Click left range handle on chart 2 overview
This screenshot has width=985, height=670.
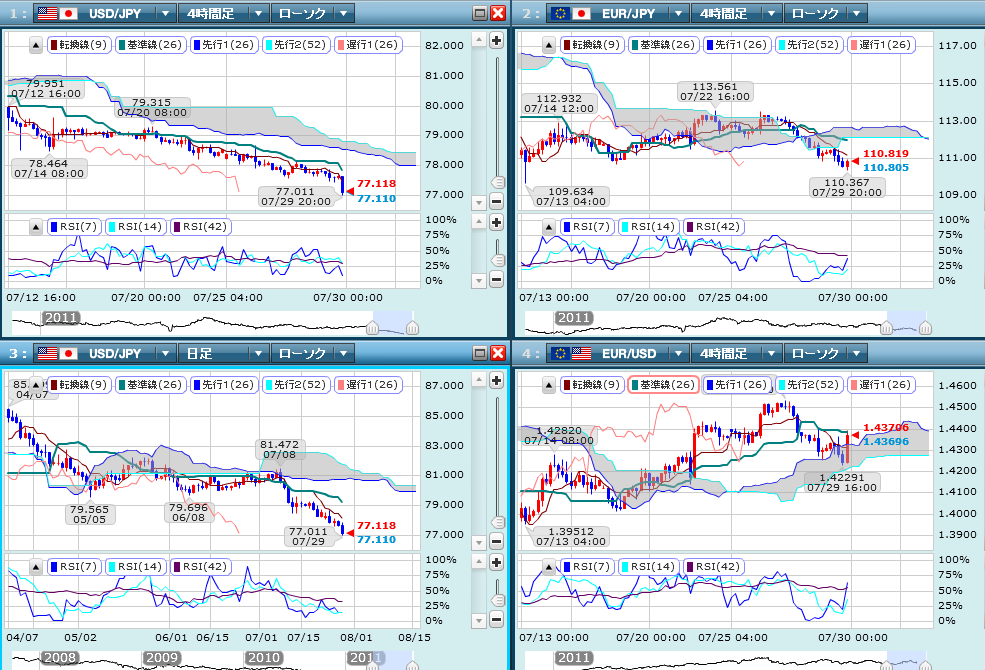pyautogui.click(x=886, y=328)
